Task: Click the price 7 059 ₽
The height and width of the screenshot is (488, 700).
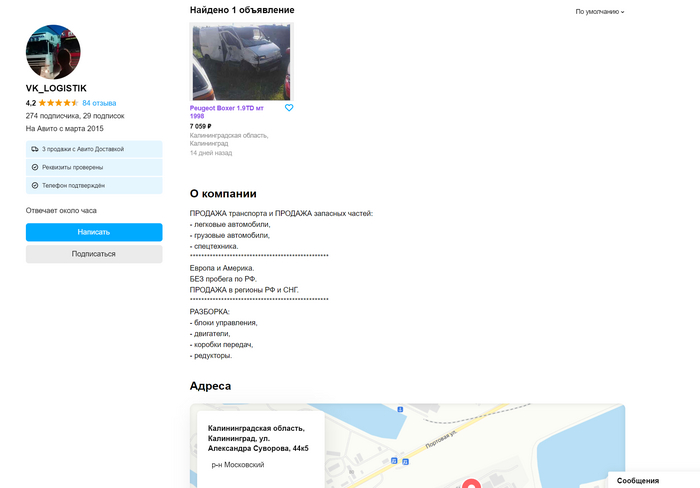Action: tap(200, 126)
